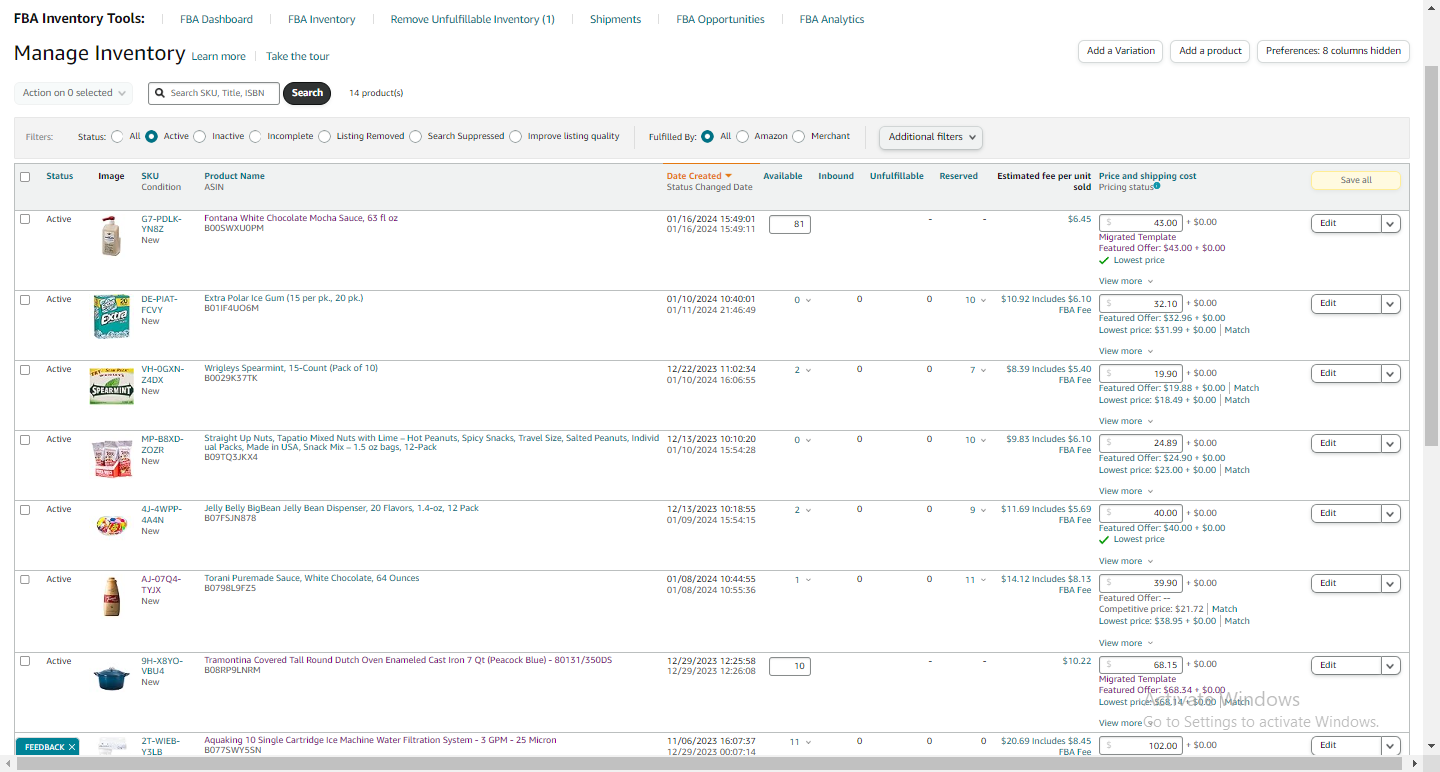Expand the Additional filters dropdown

930,137
